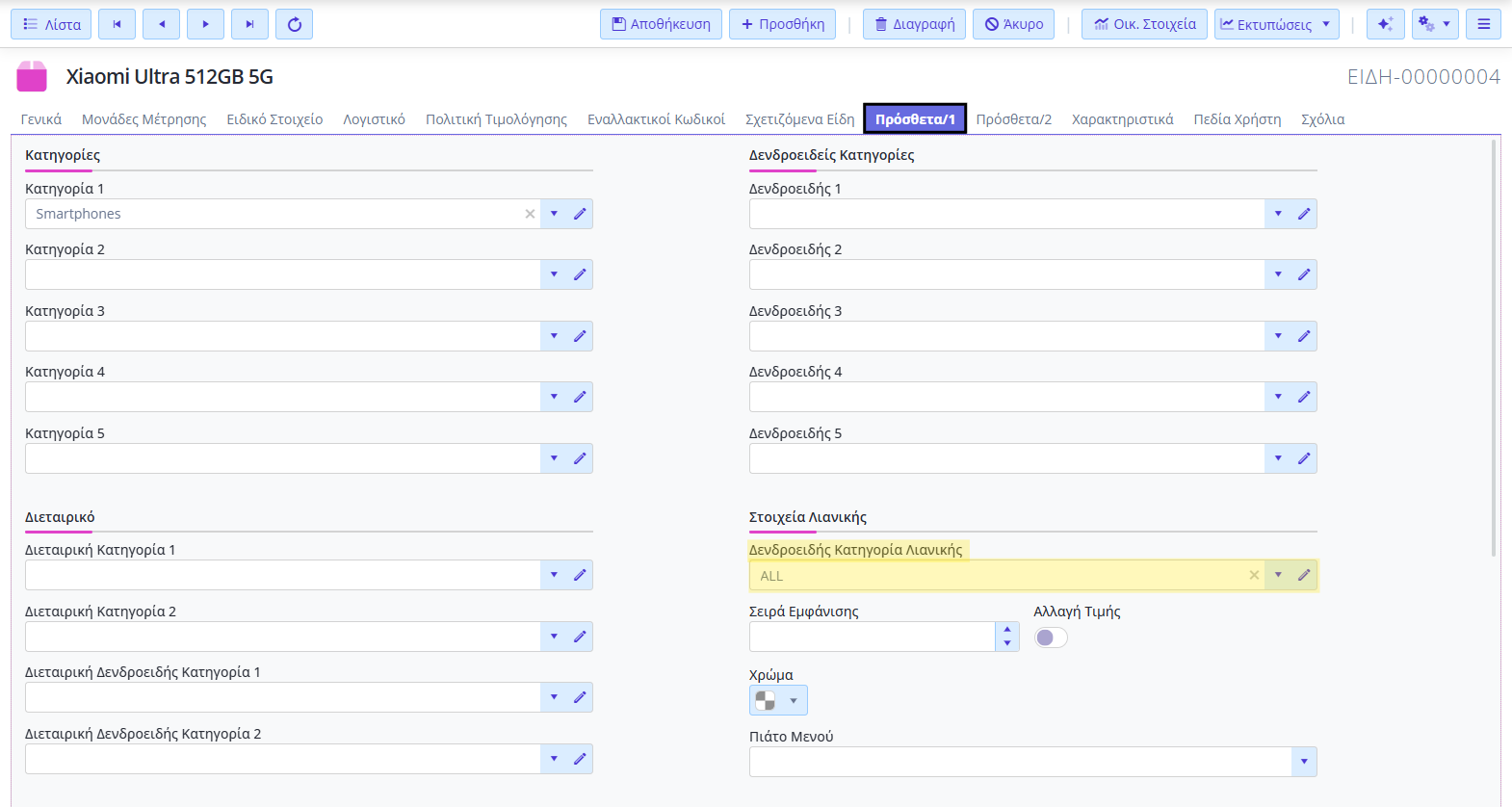Viewport: 1512px width, 807px height.
Task: Jump to the last record arrow icon
Action: (249, 24)
